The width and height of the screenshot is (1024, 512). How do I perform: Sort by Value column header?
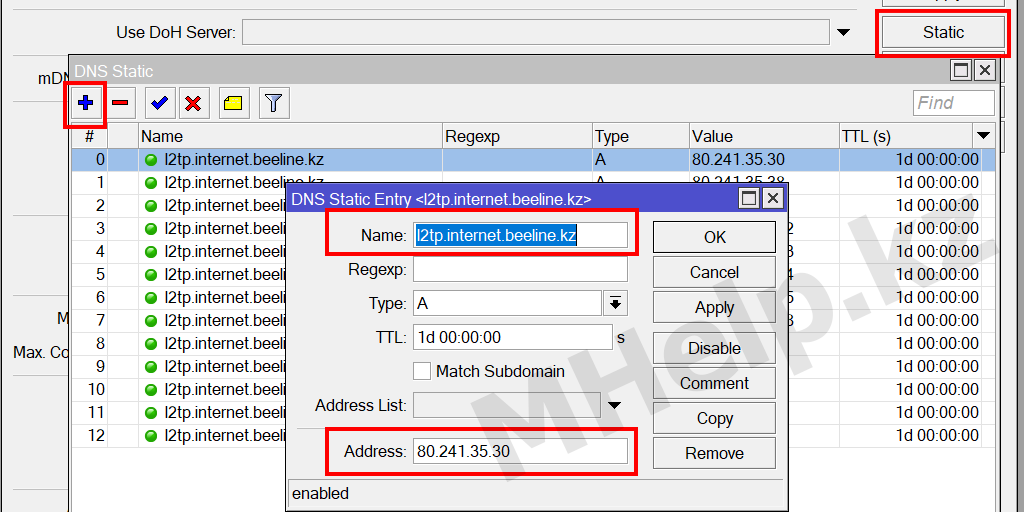(x=764, y=136)
